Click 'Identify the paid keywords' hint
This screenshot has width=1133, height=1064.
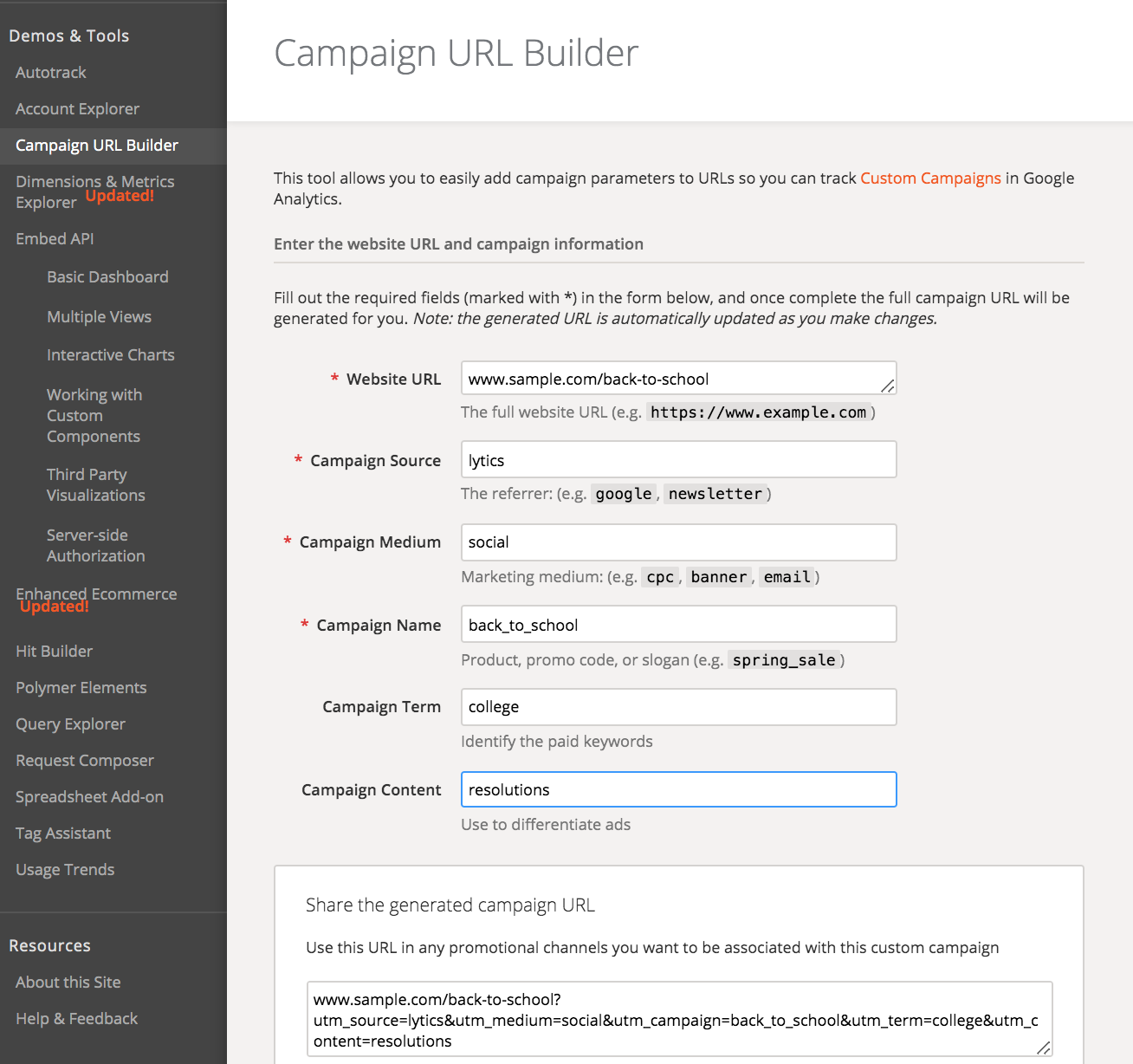pyautogui.click(x=557, y=742)
